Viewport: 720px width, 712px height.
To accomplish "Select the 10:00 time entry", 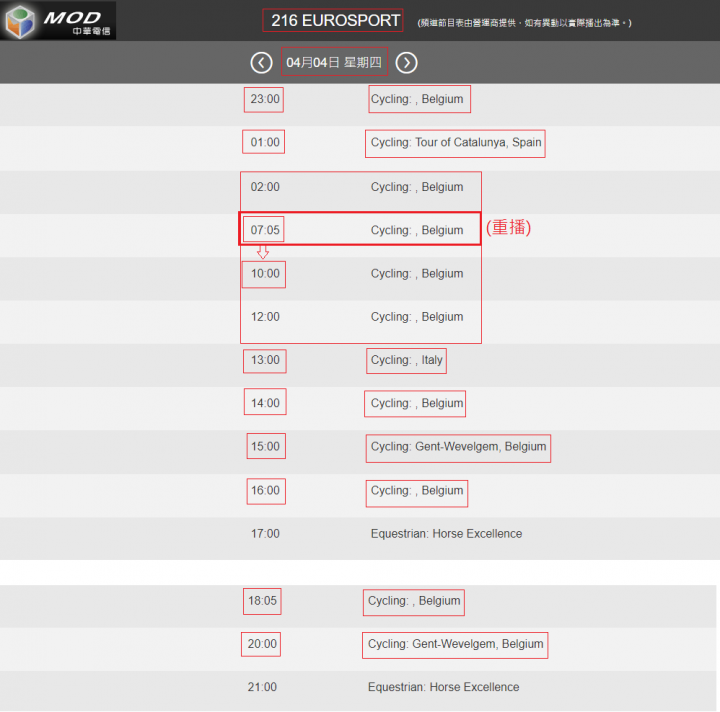I will [x=265, y=274].
